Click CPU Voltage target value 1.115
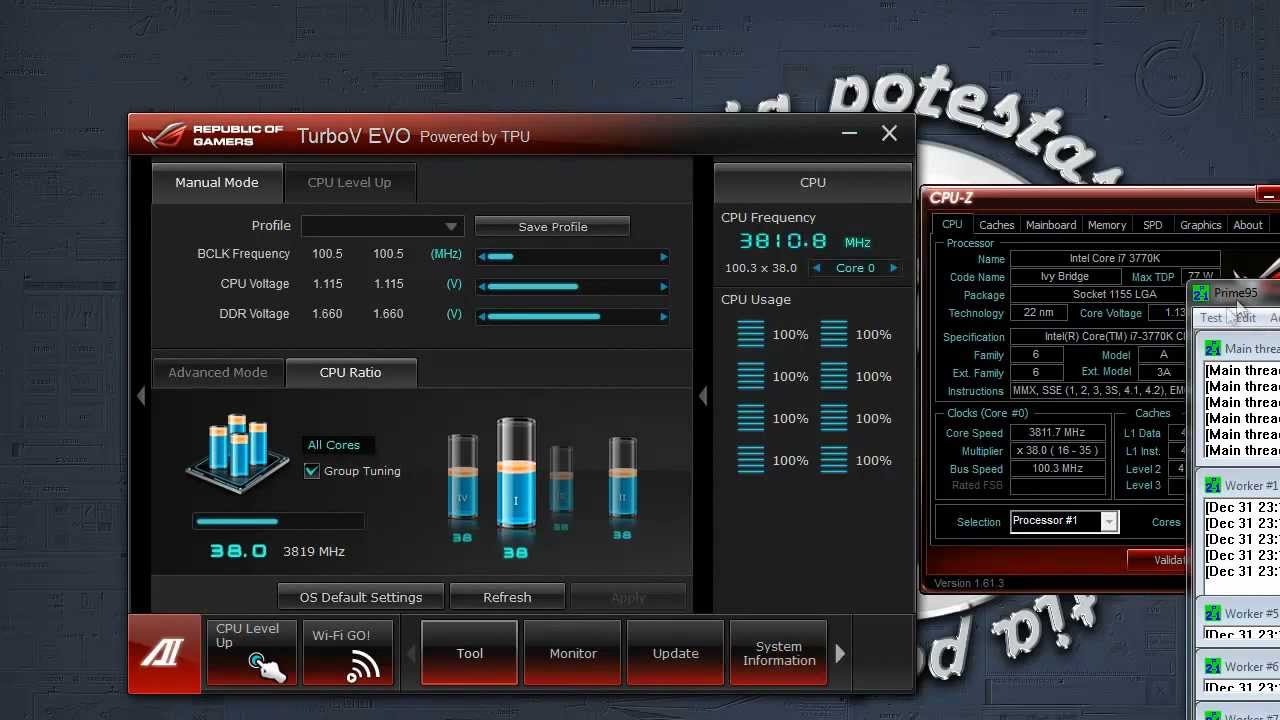The width and height of the screenshot is (1280, 720). (x=388, y=284)
